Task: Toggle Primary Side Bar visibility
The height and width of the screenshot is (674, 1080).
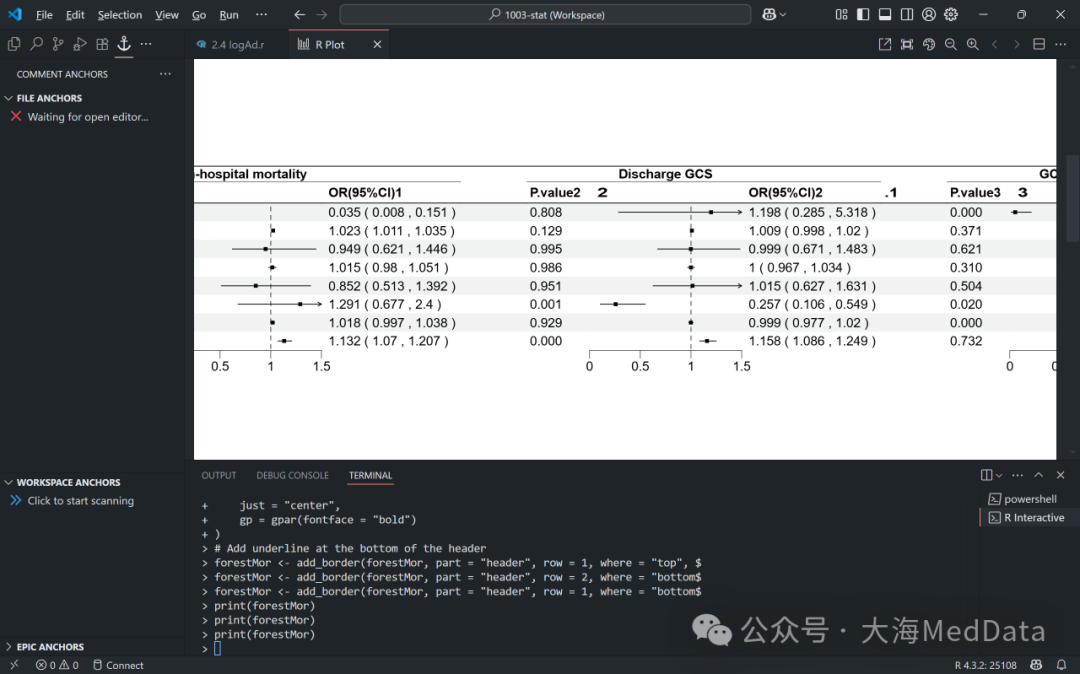Action: pos(863,14)
